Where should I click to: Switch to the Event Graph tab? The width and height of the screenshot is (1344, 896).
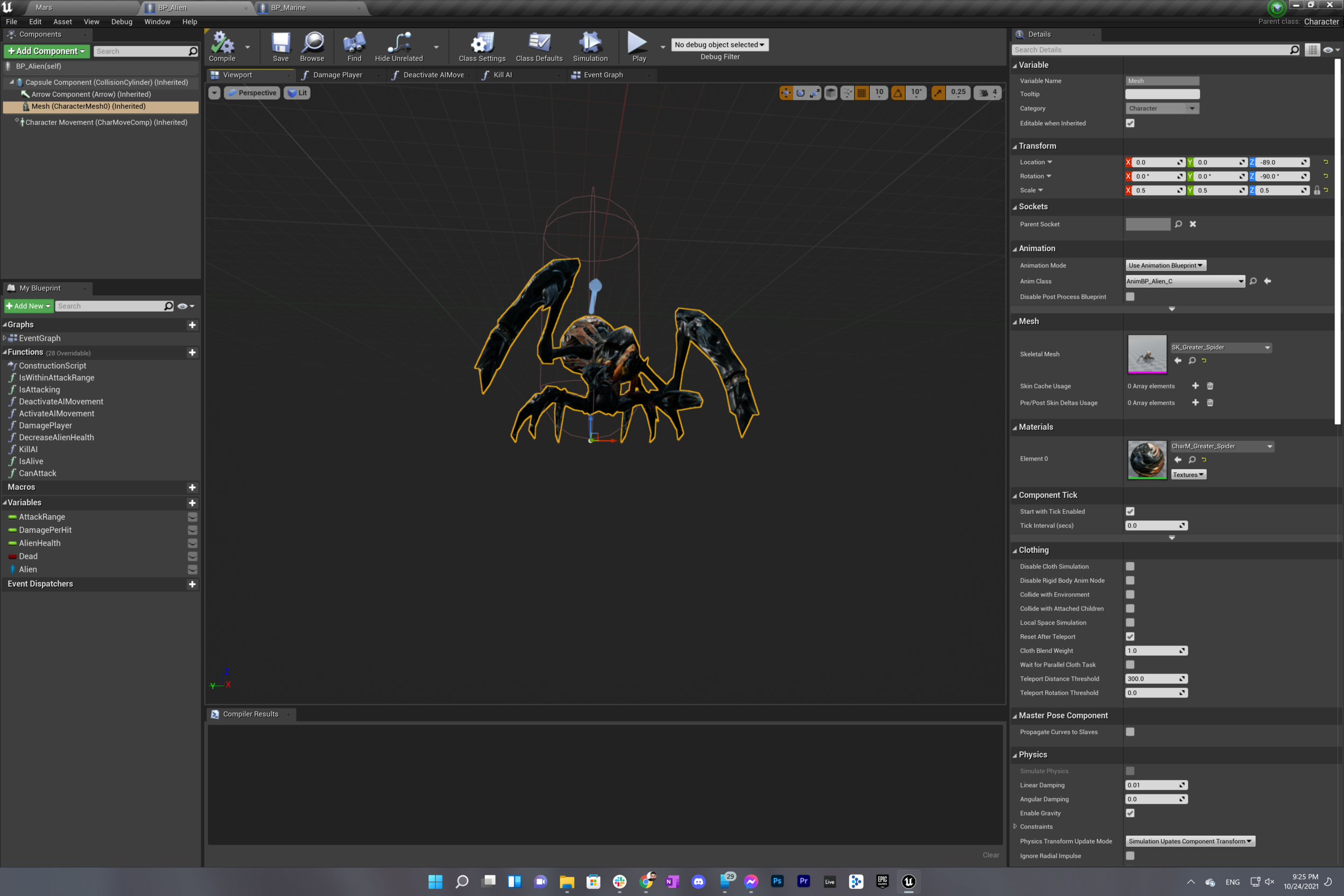[x=603, y=75]
